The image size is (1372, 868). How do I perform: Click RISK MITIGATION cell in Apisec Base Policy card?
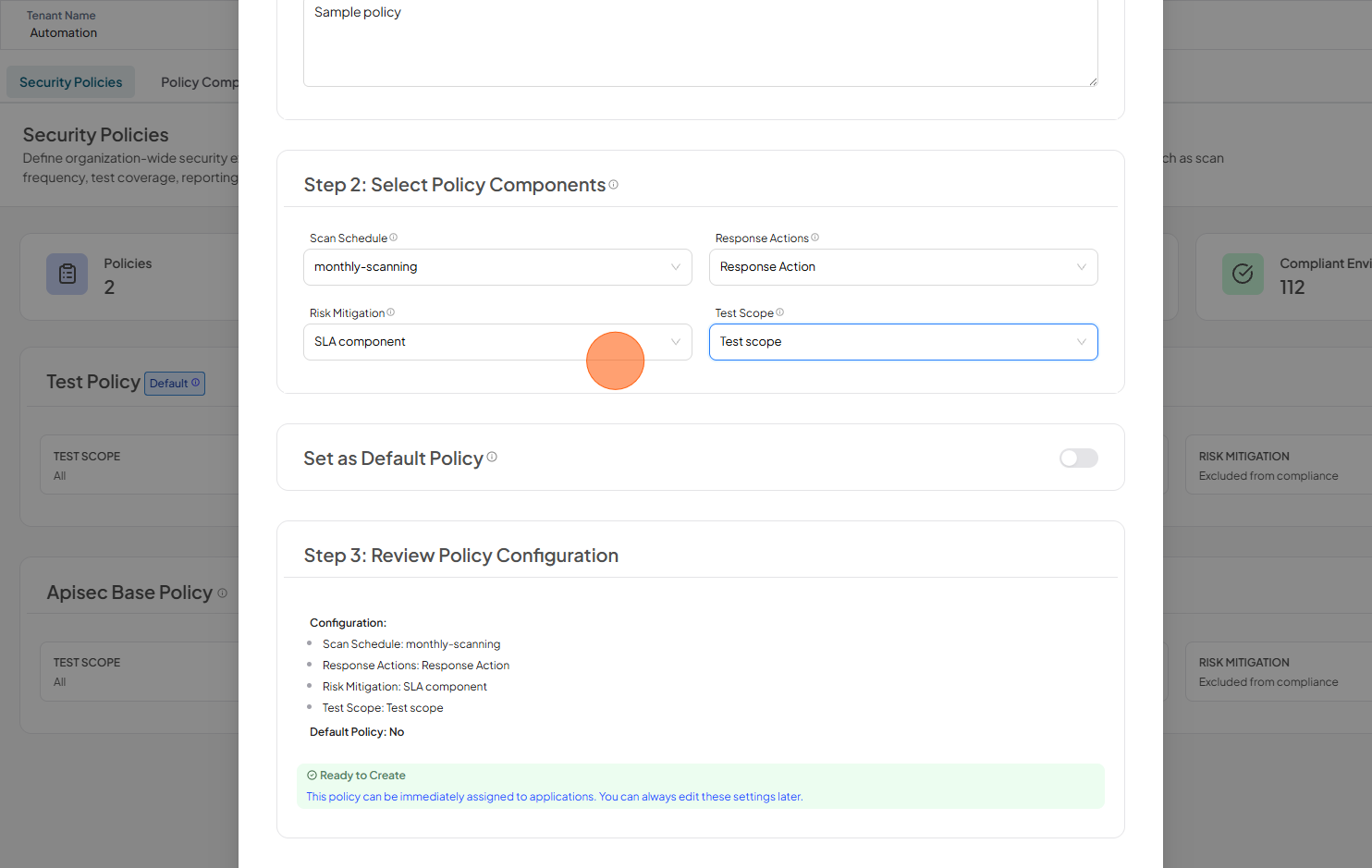tap(1278, 672)
